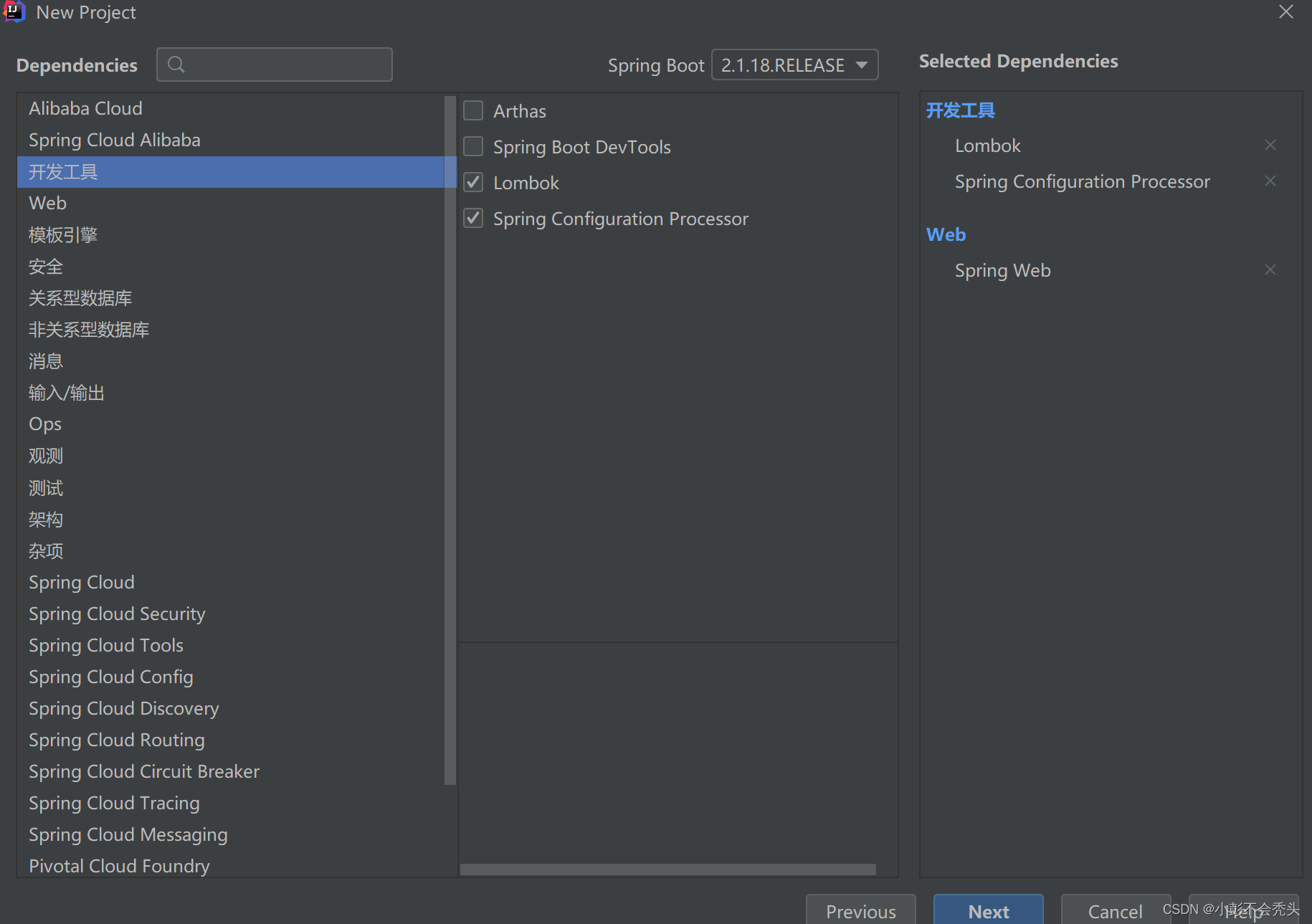Focus the dependencies search field
Screen dimensions: 1312x924
pos(275,65)
